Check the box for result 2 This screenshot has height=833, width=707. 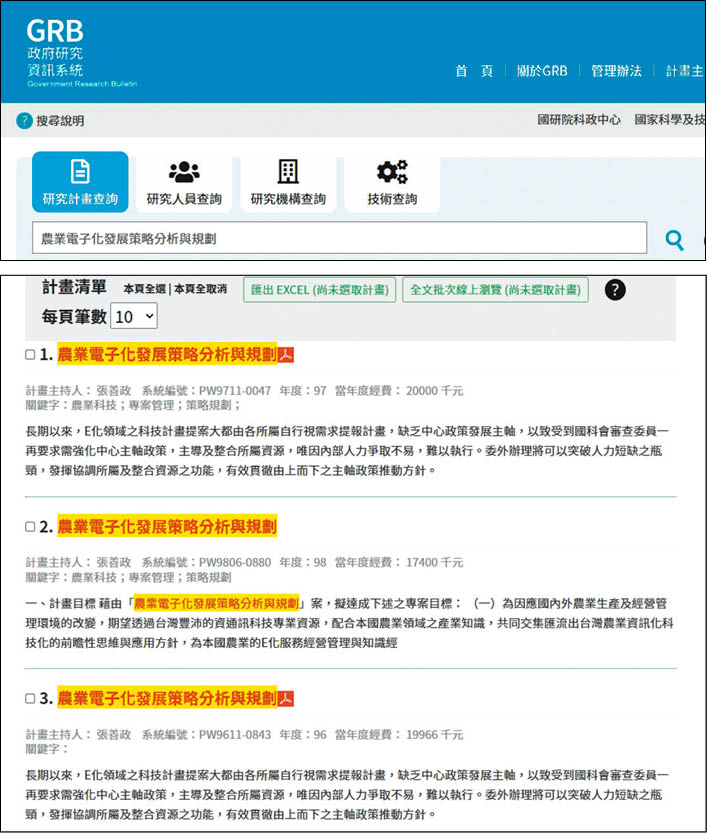click(x=30, y=526)
